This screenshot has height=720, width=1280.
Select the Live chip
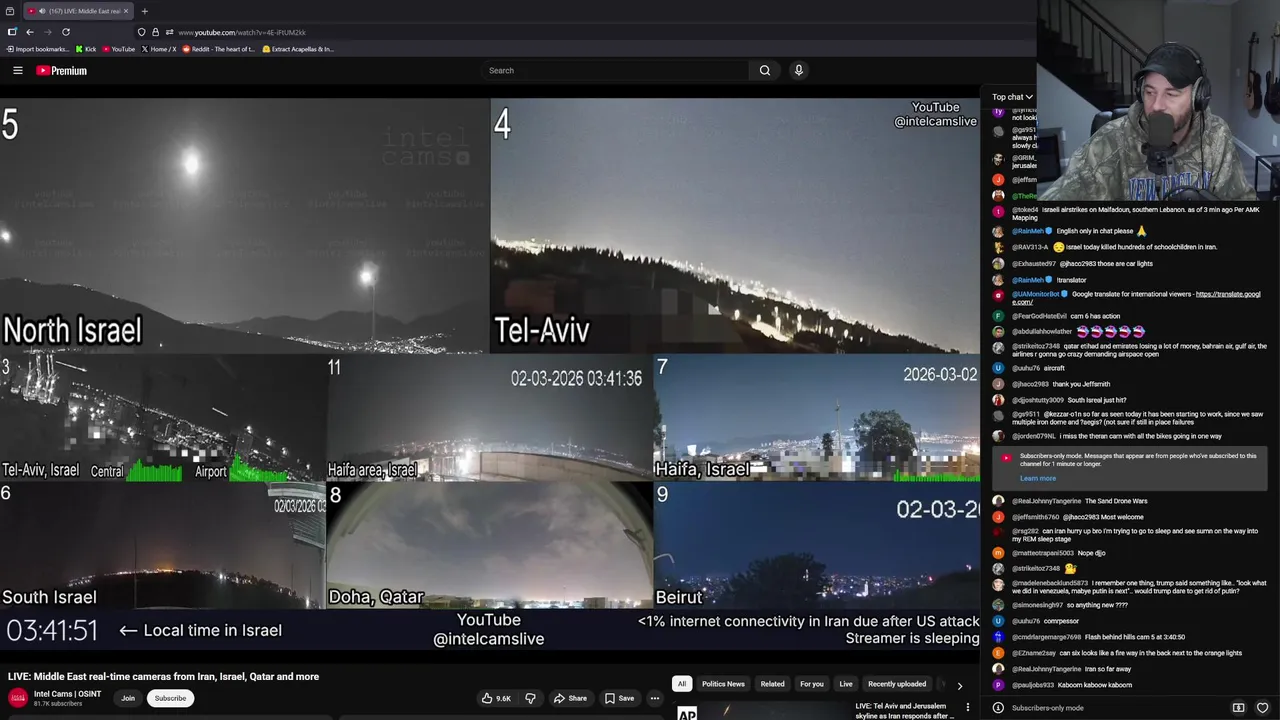pos(846,684)
